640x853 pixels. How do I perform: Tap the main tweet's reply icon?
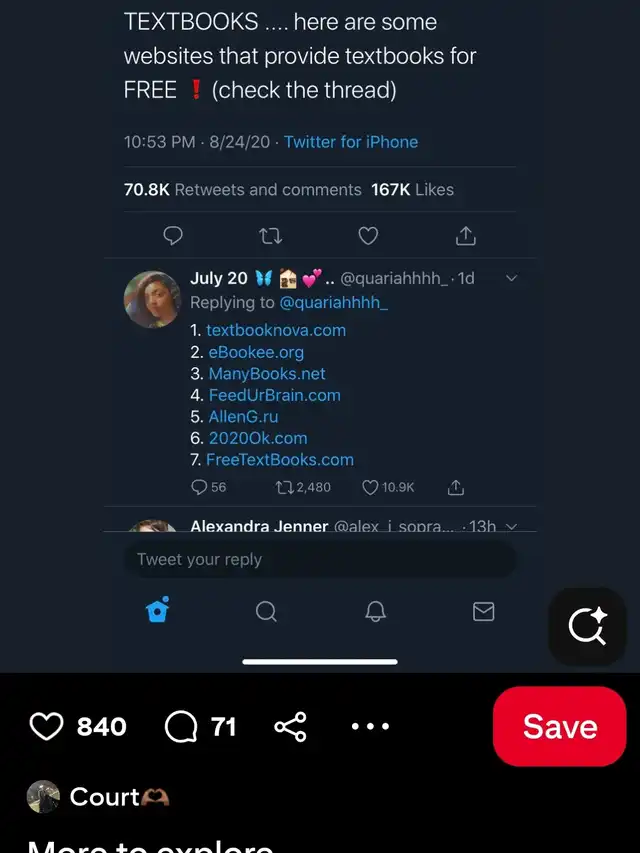[x=173, y=236]
